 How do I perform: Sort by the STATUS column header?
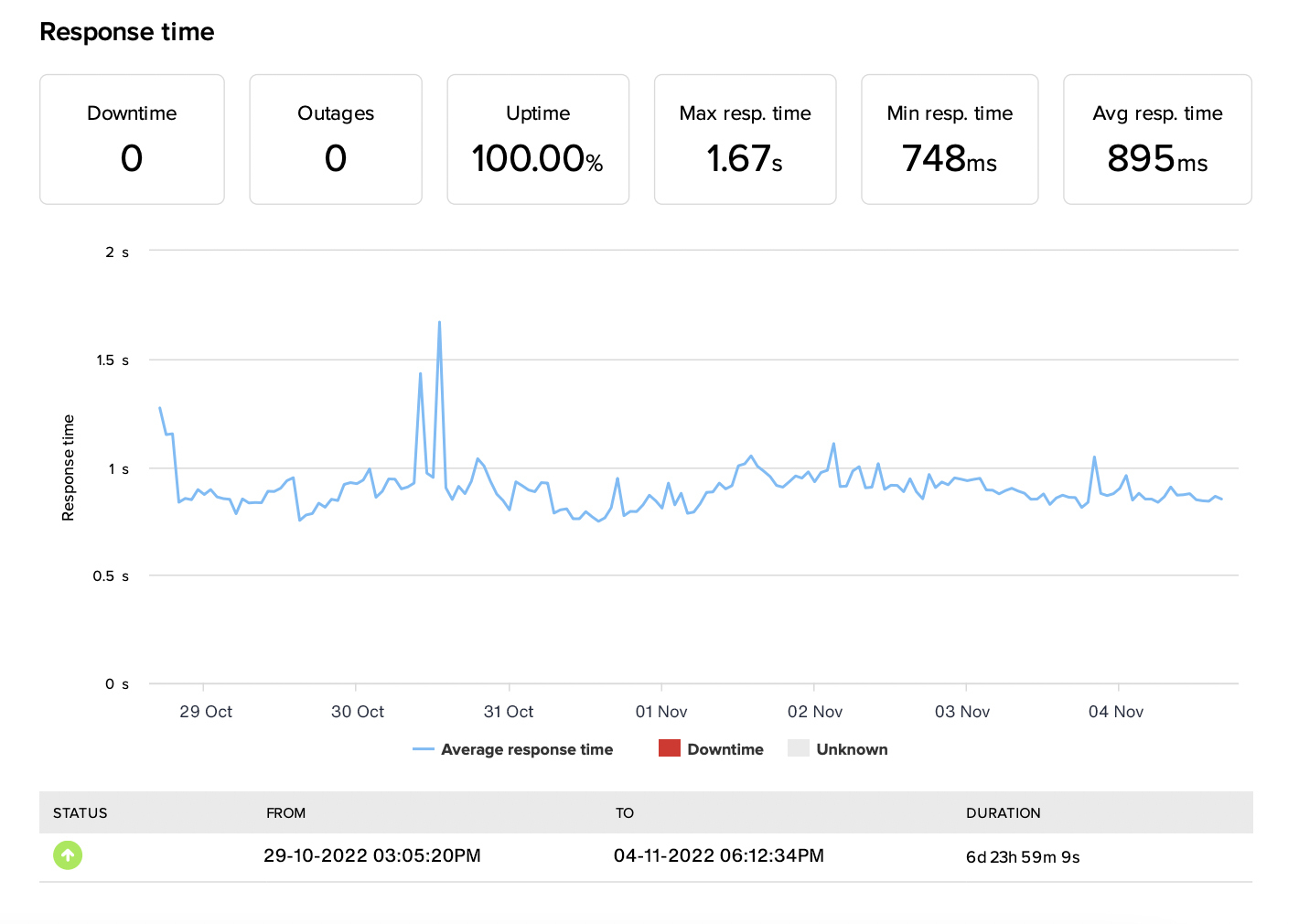click(x=81, y=812)
